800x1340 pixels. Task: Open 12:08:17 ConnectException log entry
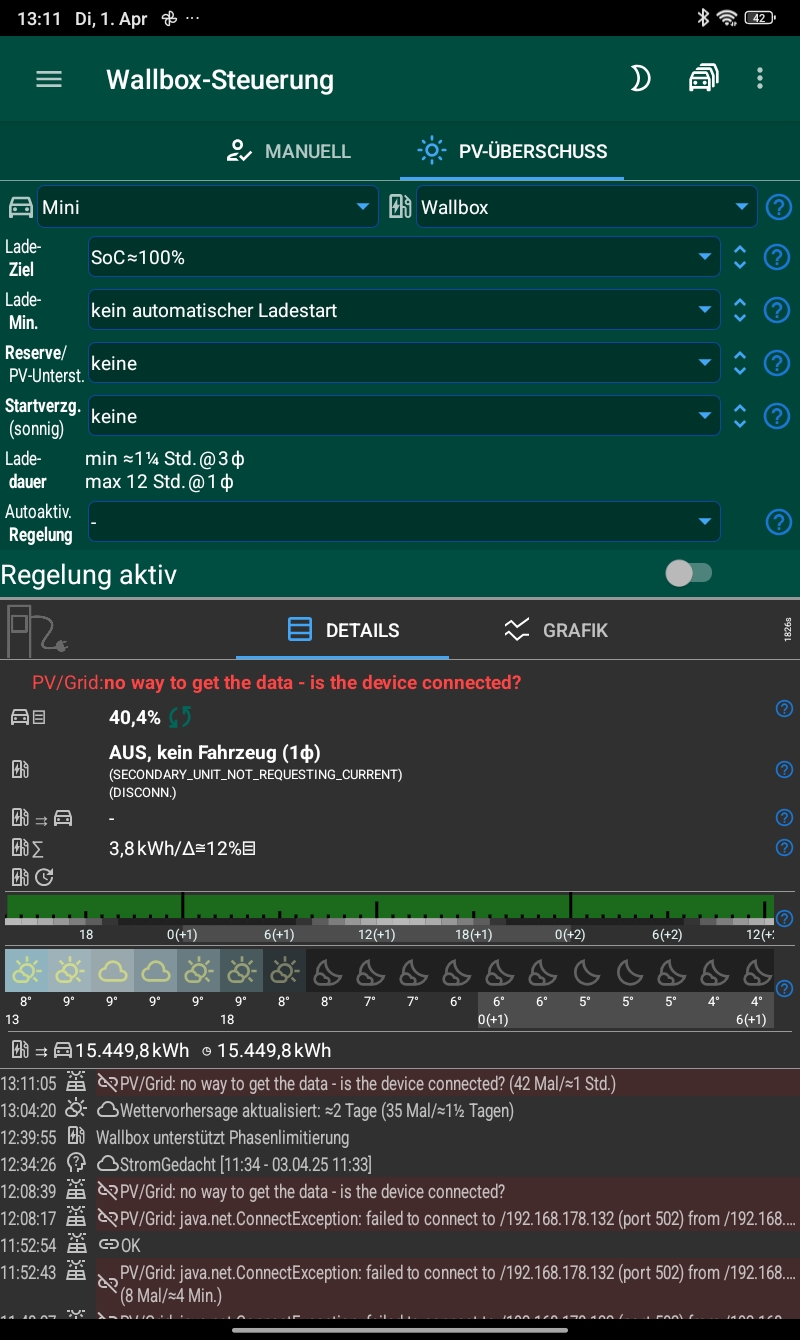click(x=400, y=1218)
